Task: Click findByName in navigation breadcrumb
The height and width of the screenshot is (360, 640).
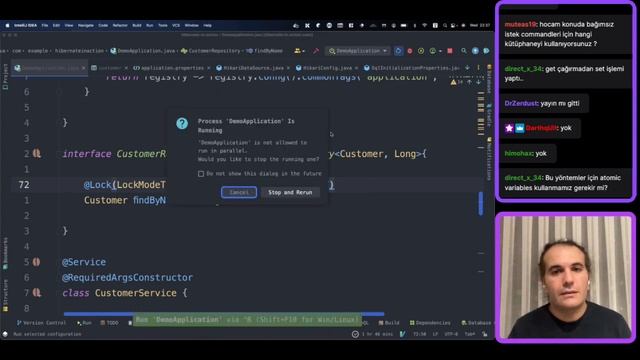Action: click(x=264, y=51)
